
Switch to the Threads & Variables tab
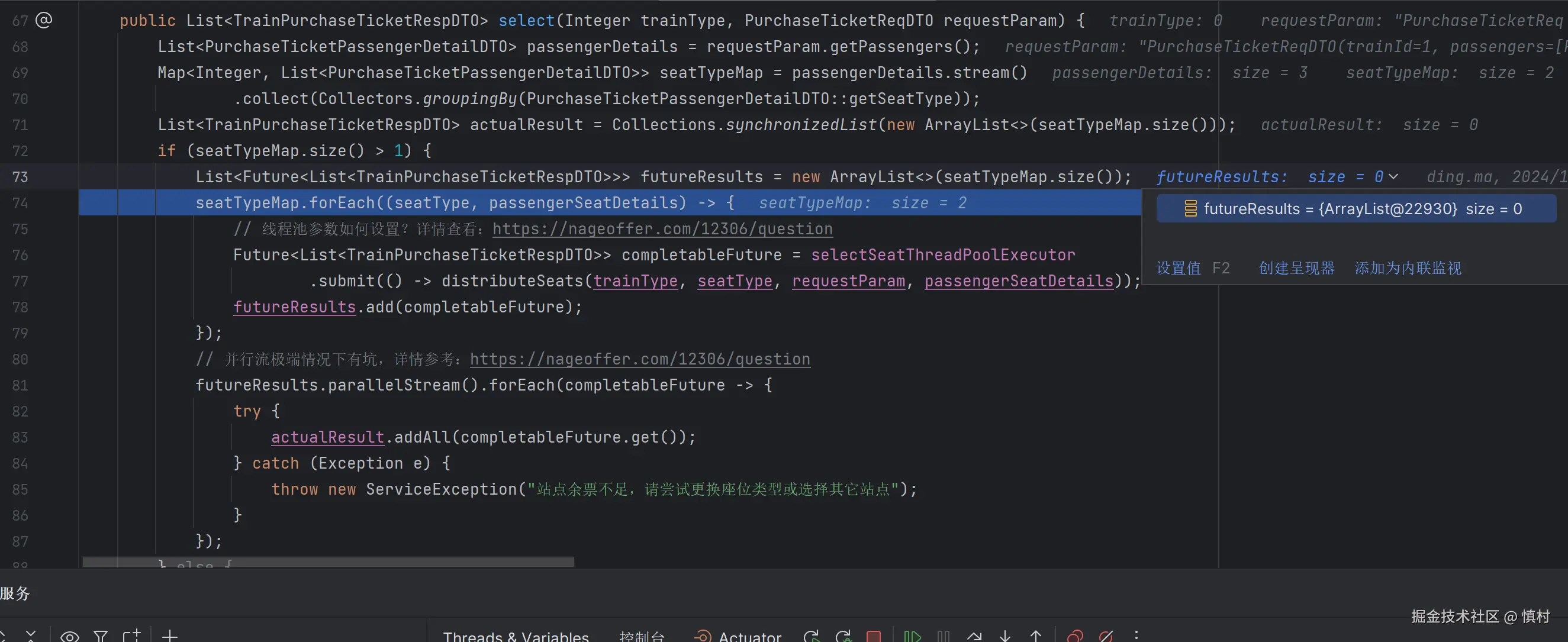[516, 636]
